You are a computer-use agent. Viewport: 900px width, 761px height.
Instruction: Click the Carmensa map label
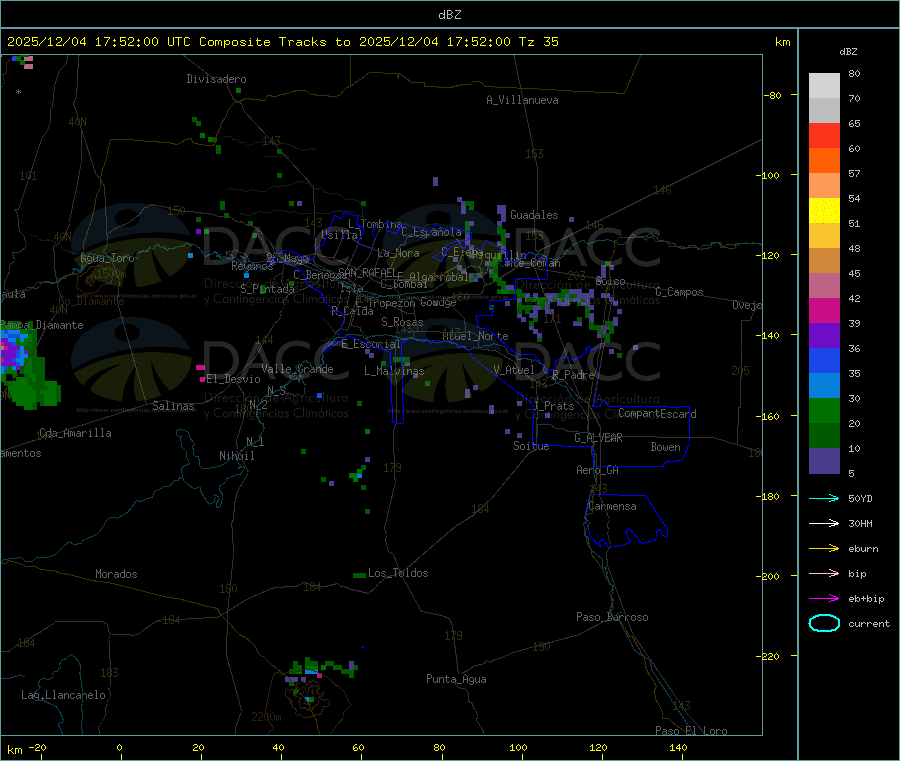[612, 506]
